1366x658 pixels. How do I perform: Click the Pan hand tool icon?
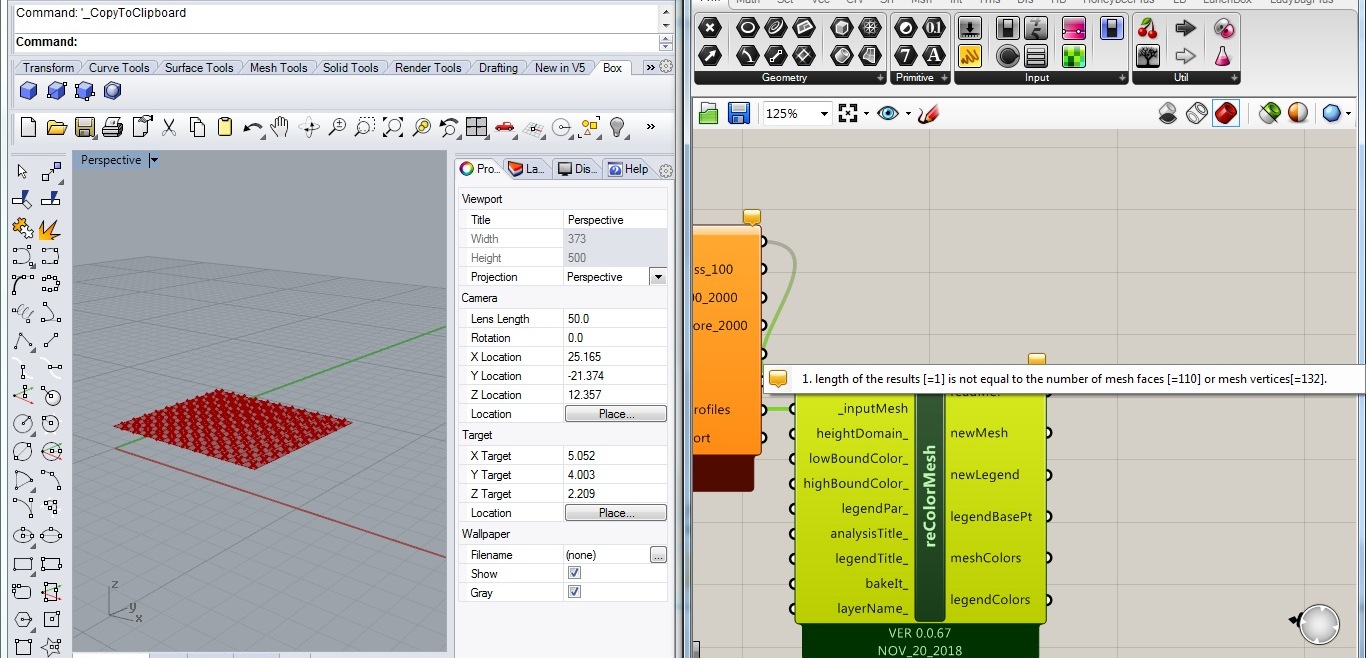(x=281, y=127)
